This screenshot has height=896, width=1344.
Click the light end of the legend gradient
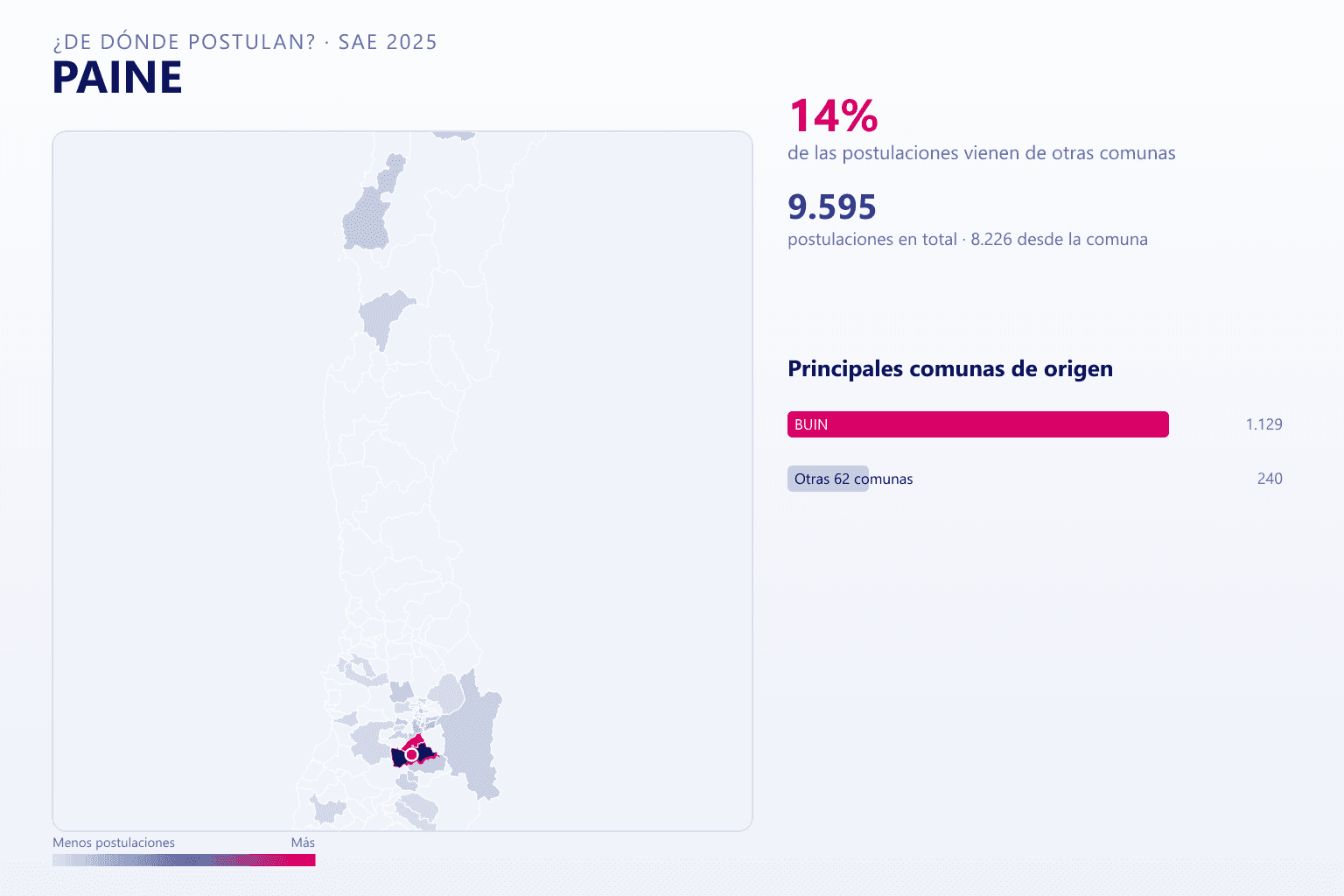coord(66,860)
